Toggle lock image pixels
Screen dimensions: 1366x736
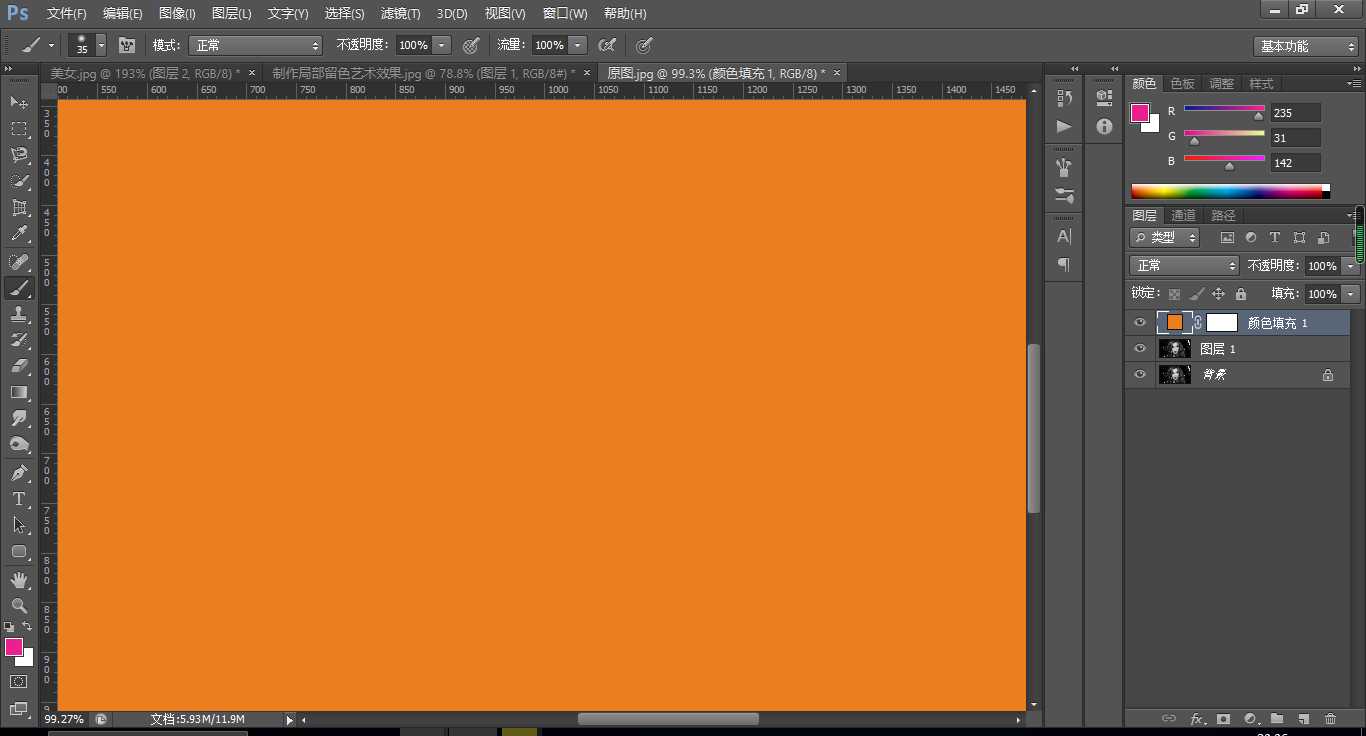(1196, 294)
